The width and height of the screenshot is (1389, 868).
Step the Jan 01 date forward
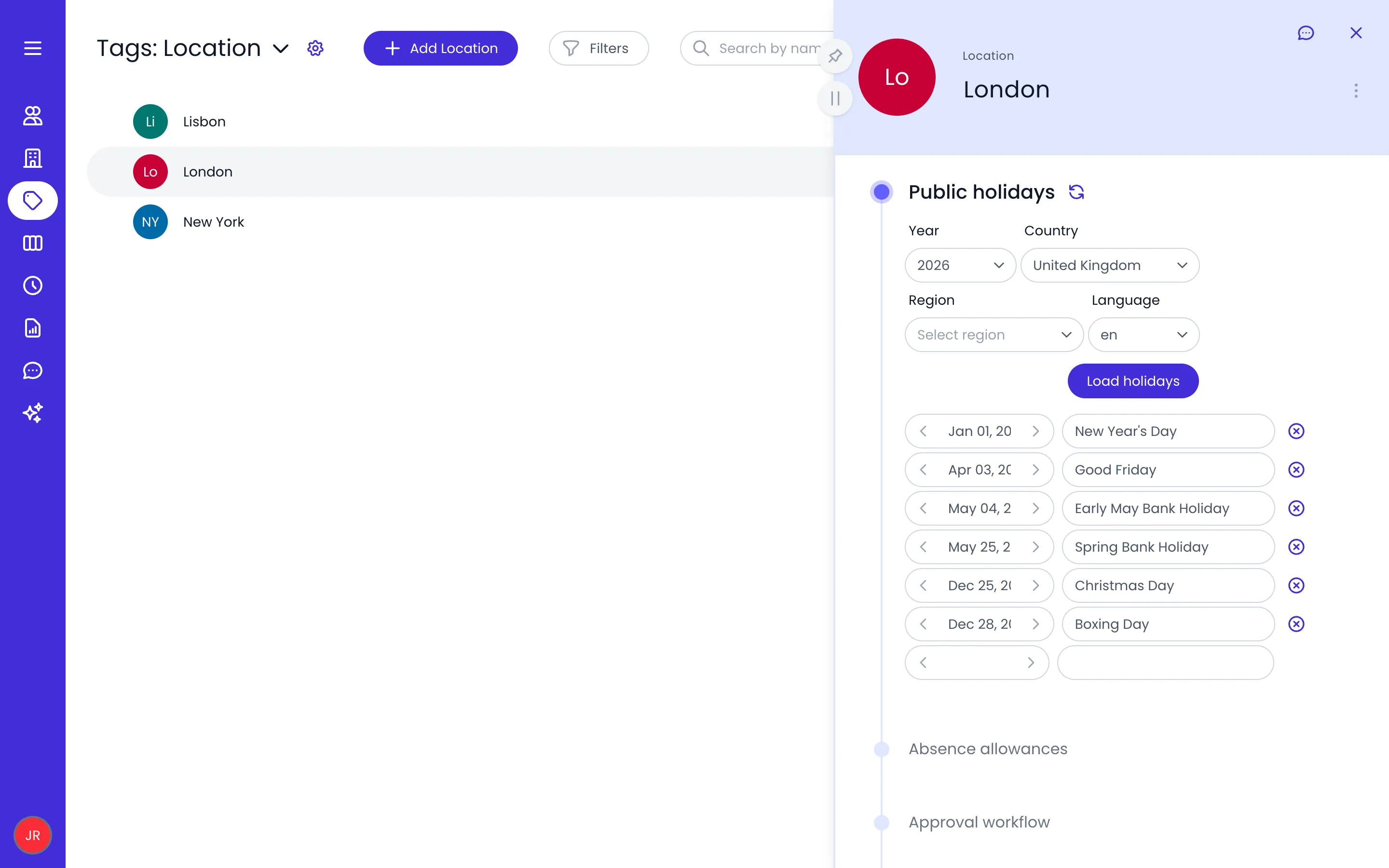[x=1035, y=431]
